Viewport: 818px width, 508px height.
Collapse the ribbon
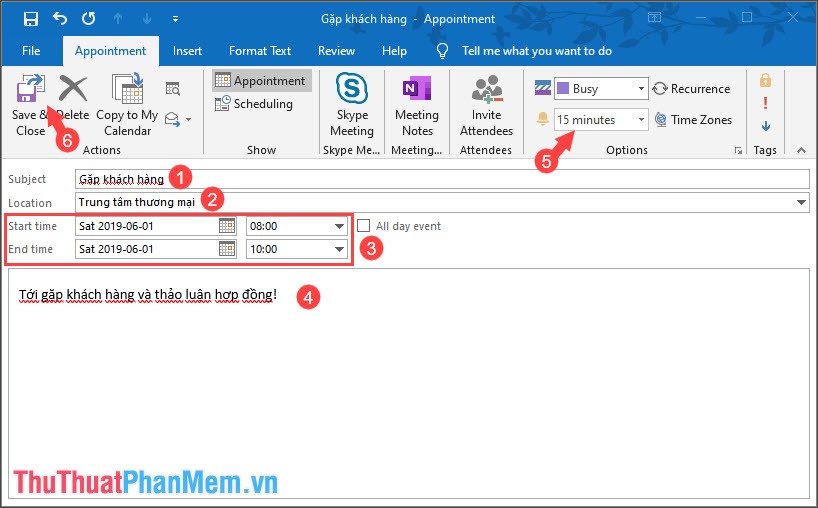801,150
